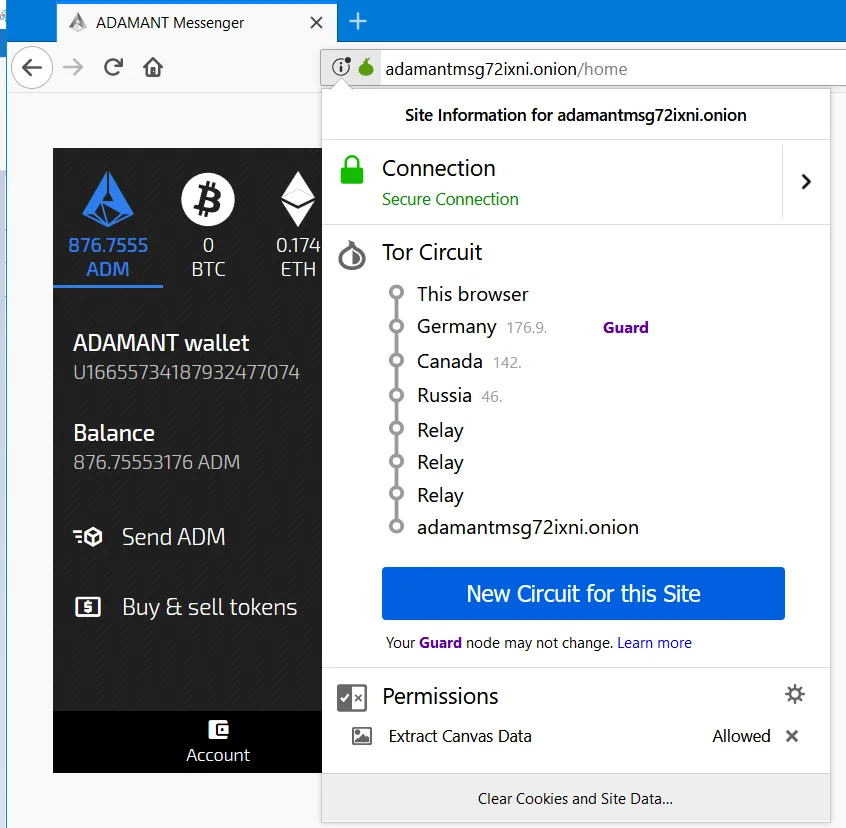Click the Balance 876.75553176 ADM entry

(x=157, y=448)
